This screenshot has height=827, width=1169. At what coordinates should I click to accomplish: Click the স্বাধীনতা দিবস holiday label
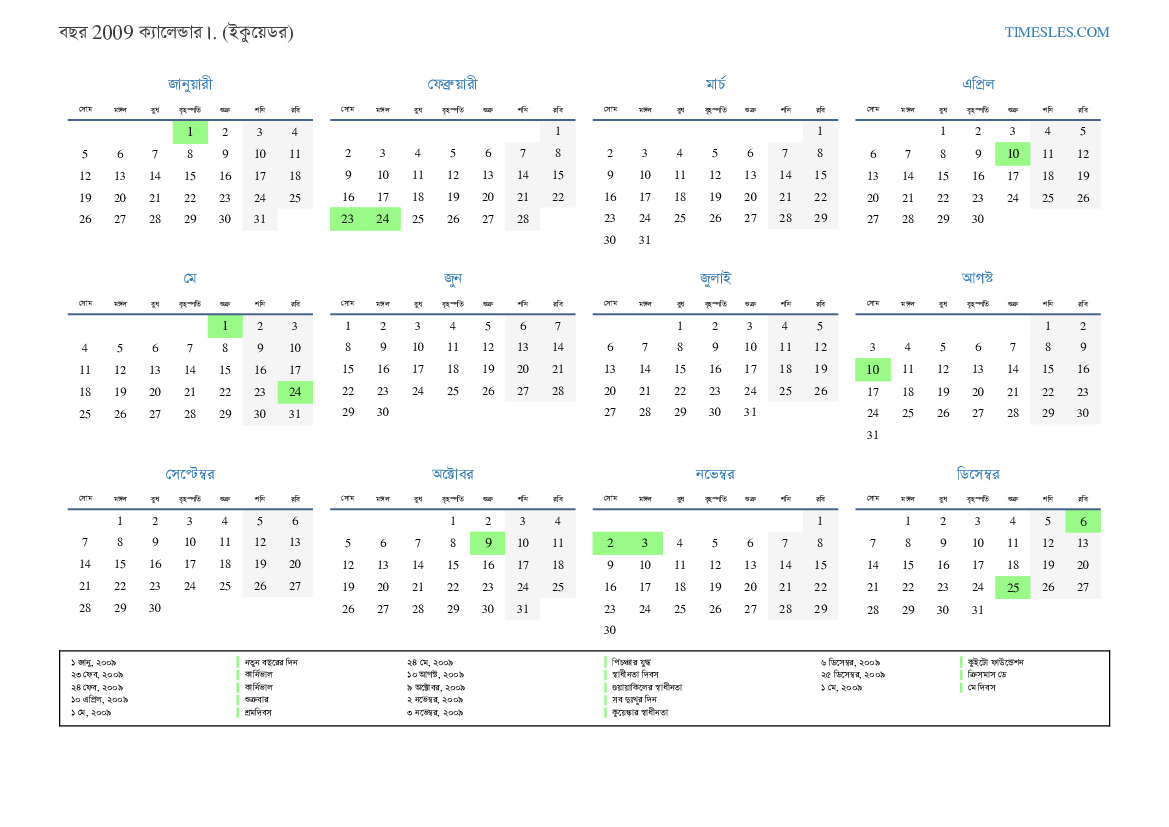pos(635,675)
